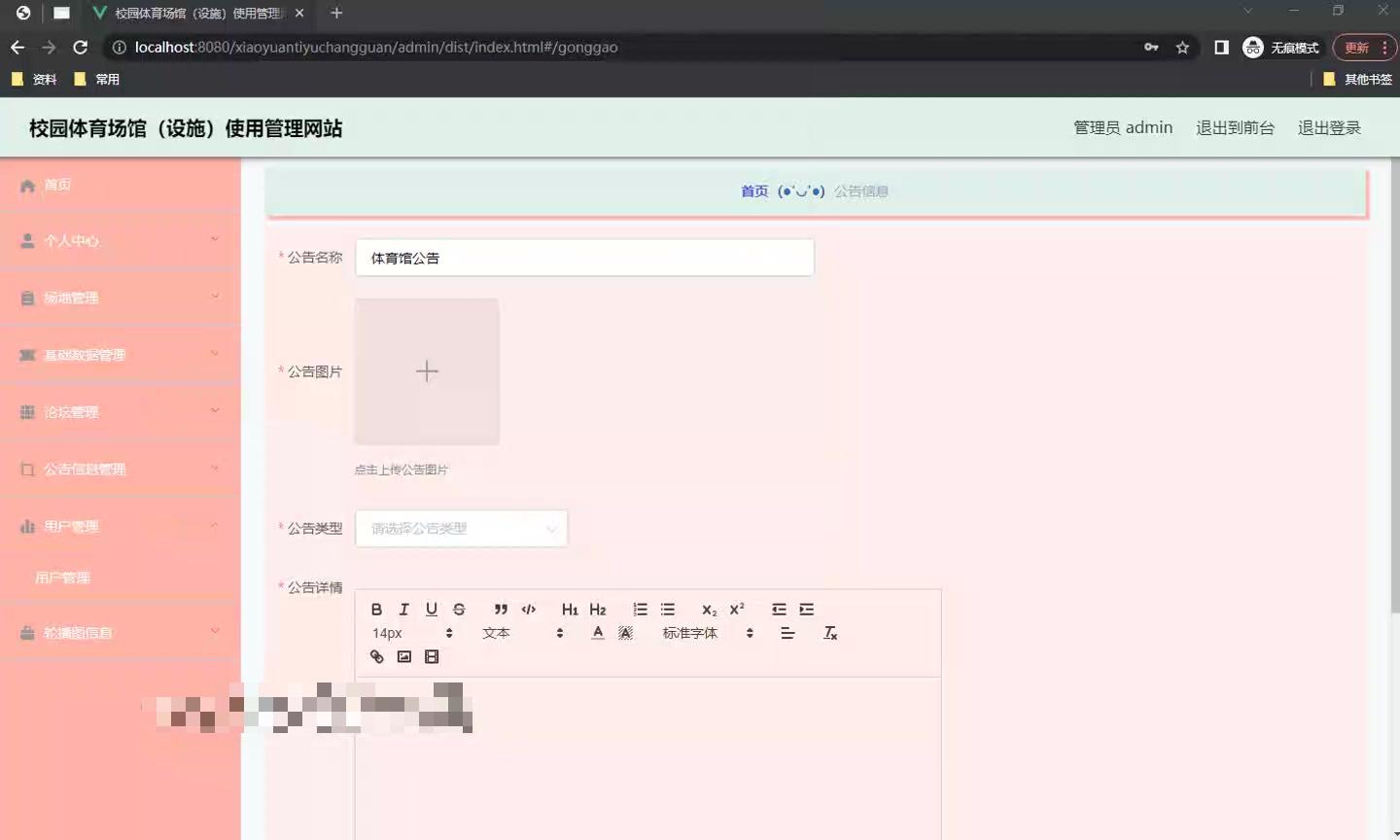Image resolution: width=1400 pixels, height=840 pixels.
Task: Click the 无痕模式 incognito indicator
Action: click(1281, 48)
